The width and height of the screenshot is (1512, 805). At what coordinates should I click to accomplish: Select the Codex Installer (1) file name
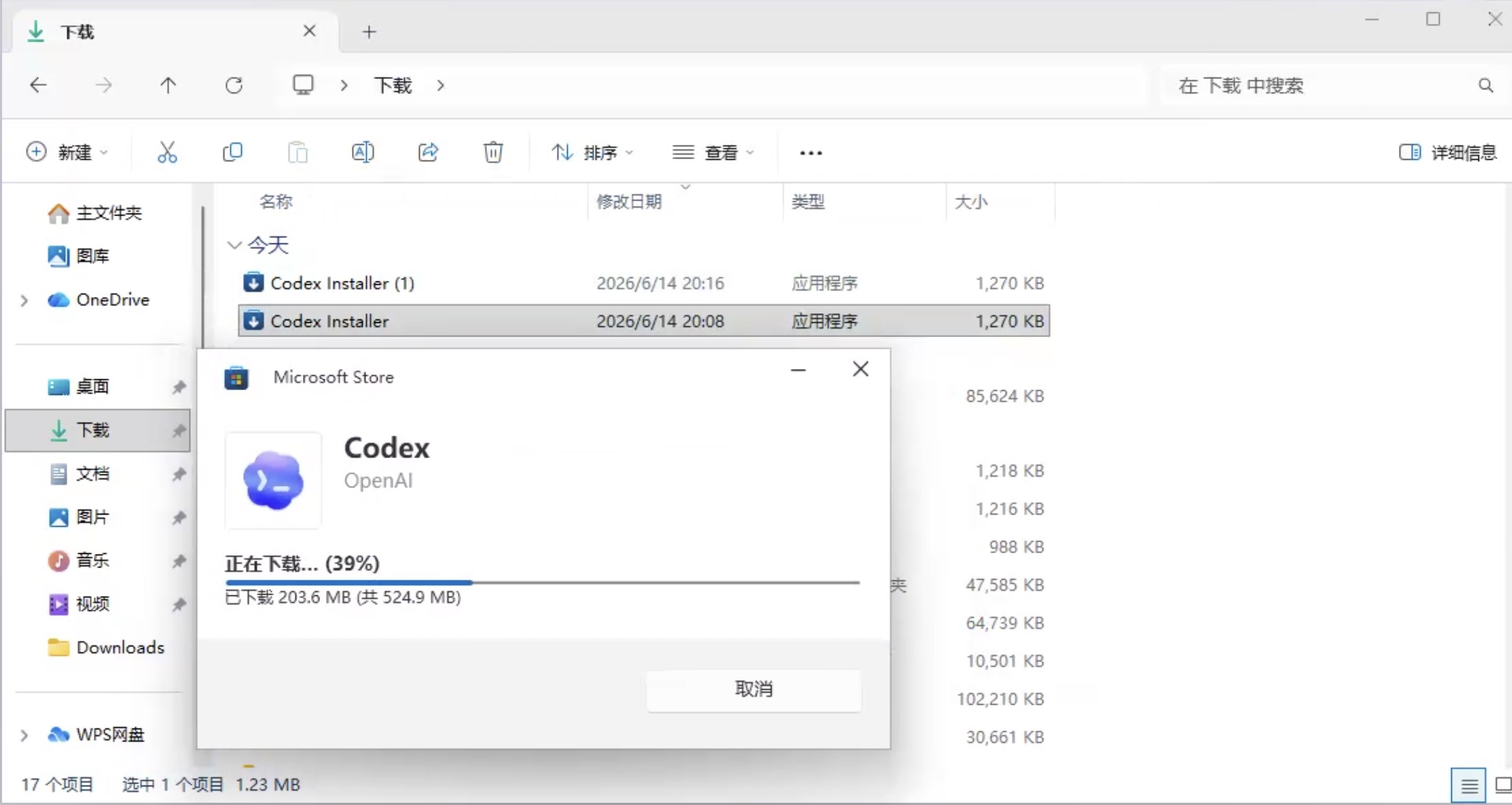coord(342,283)
